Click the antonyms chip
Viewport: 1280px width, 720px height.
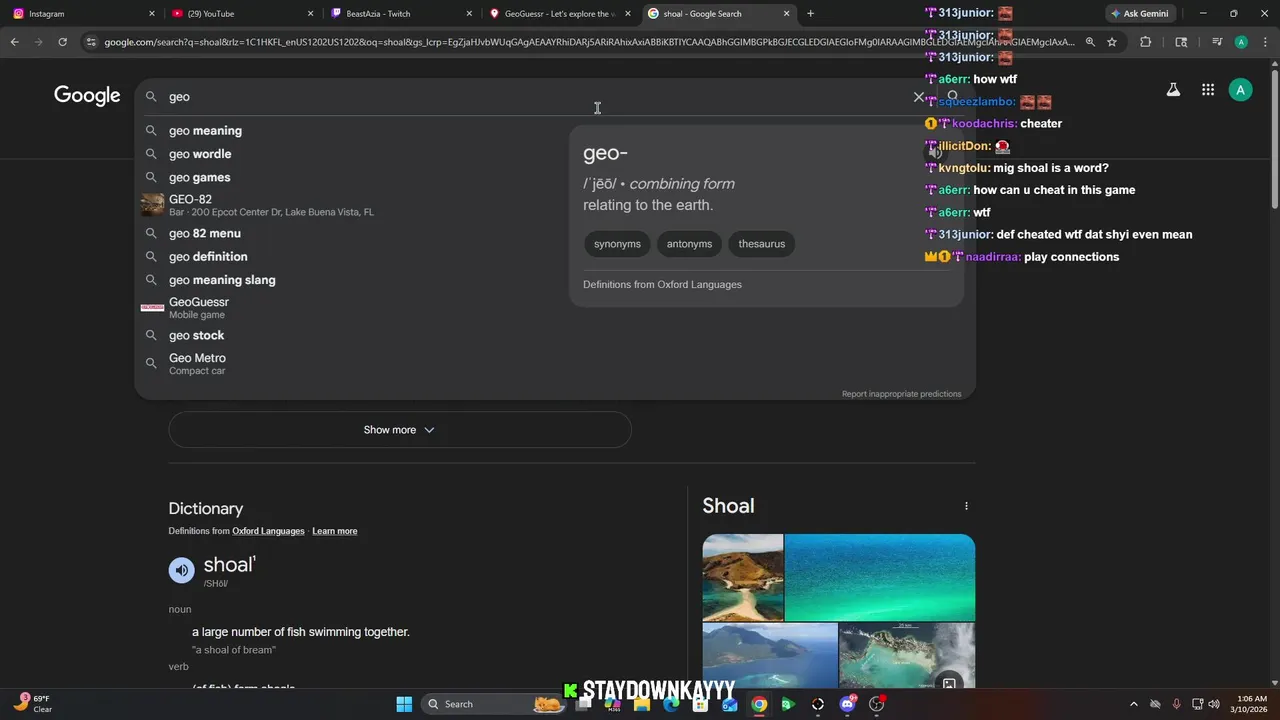click(689, 244)
